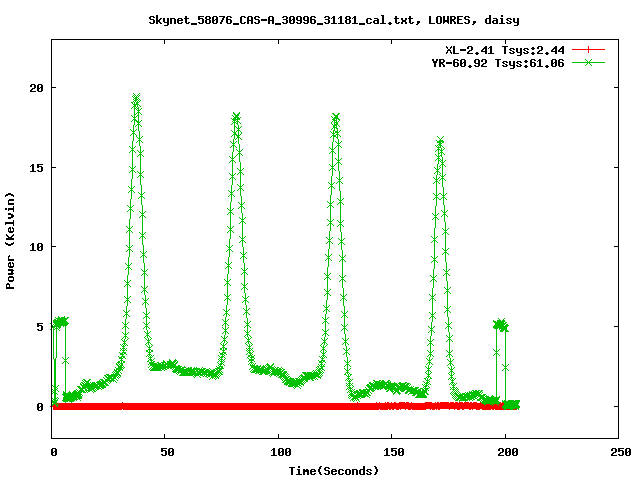Click the XL-2.41 Tsys:2.44 legend entry
The height and width of the screenshot is (480, 640).
coord(504,50)
